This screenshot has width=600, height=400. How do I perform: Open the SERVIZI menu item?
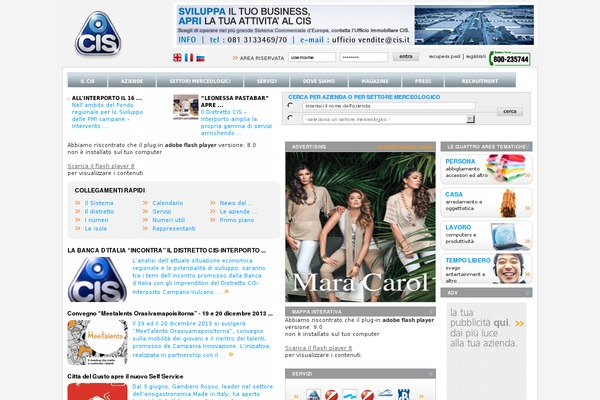click(267, 80)
